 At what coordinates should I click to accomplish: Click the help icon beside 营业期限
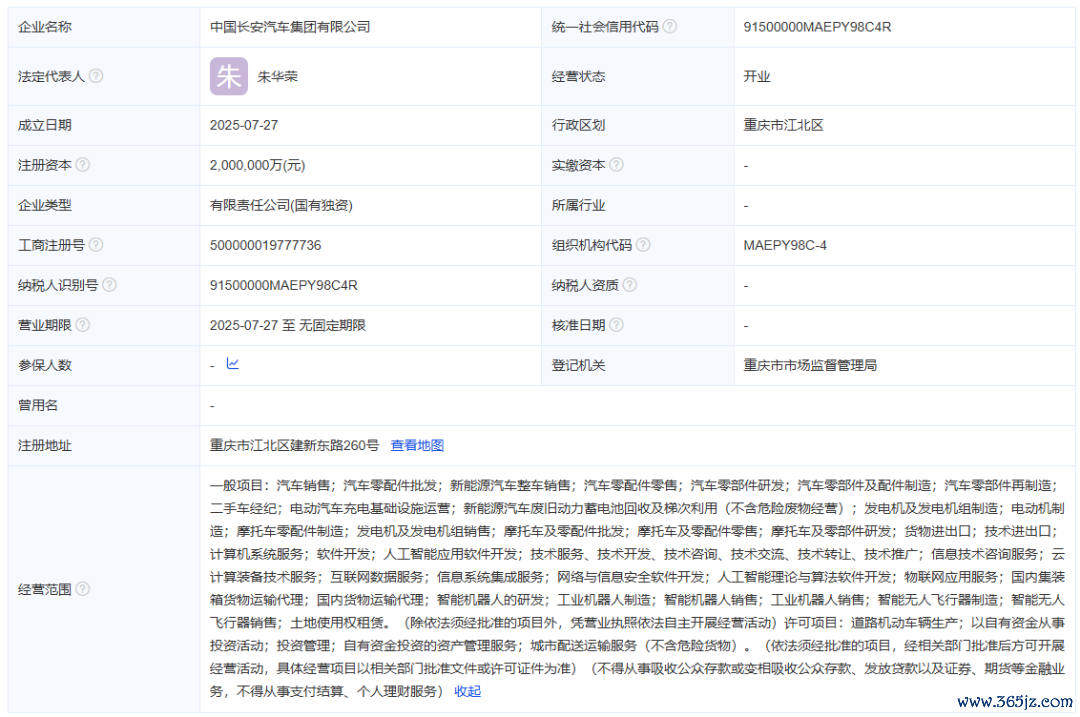[x=83, y=324]
